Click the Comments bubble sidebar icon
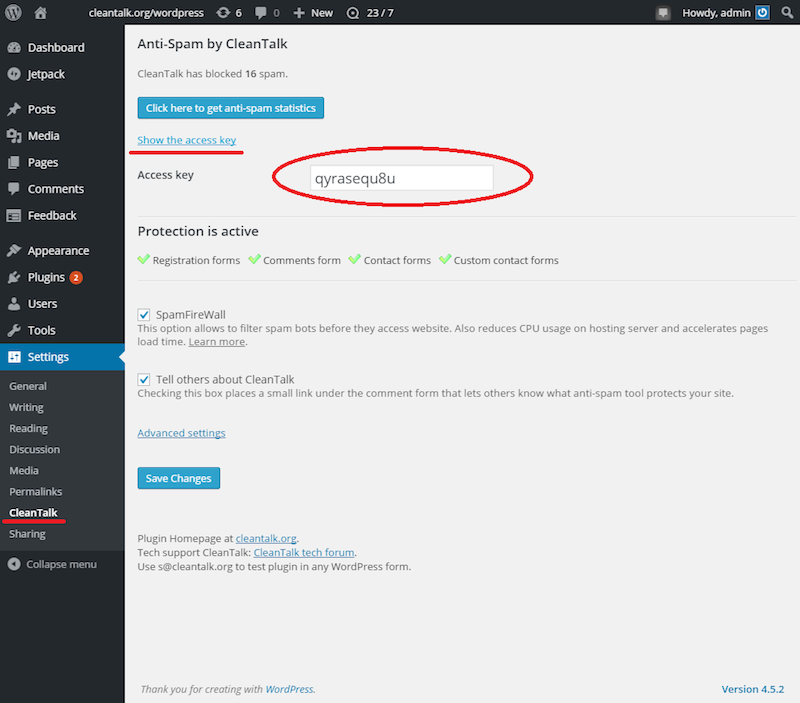The height and width of the screenshot is (703, 800). point(14,188)
